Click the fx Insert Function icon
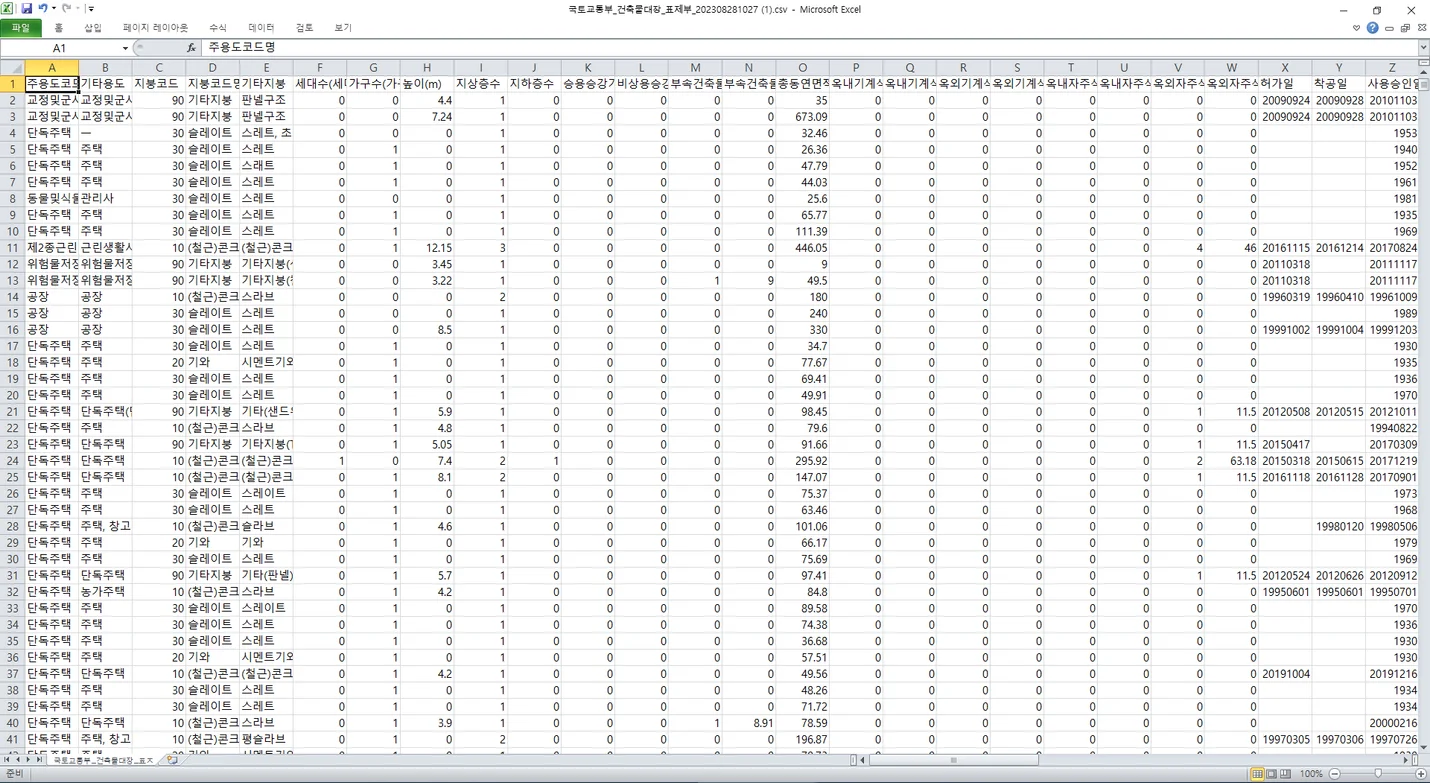Viewport: 1430px width, 783px height. point(191,48)
